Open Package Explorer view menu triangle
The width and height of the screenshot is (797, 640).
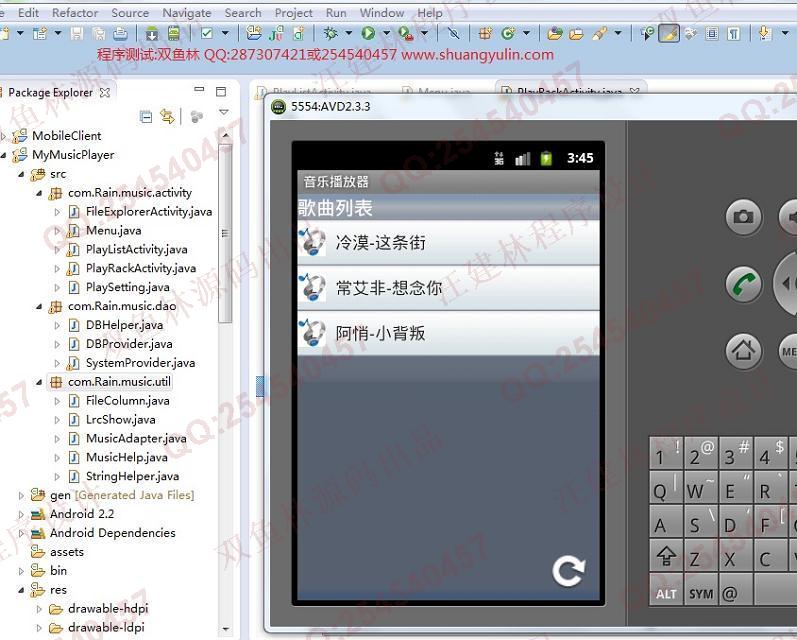[223, 112]
